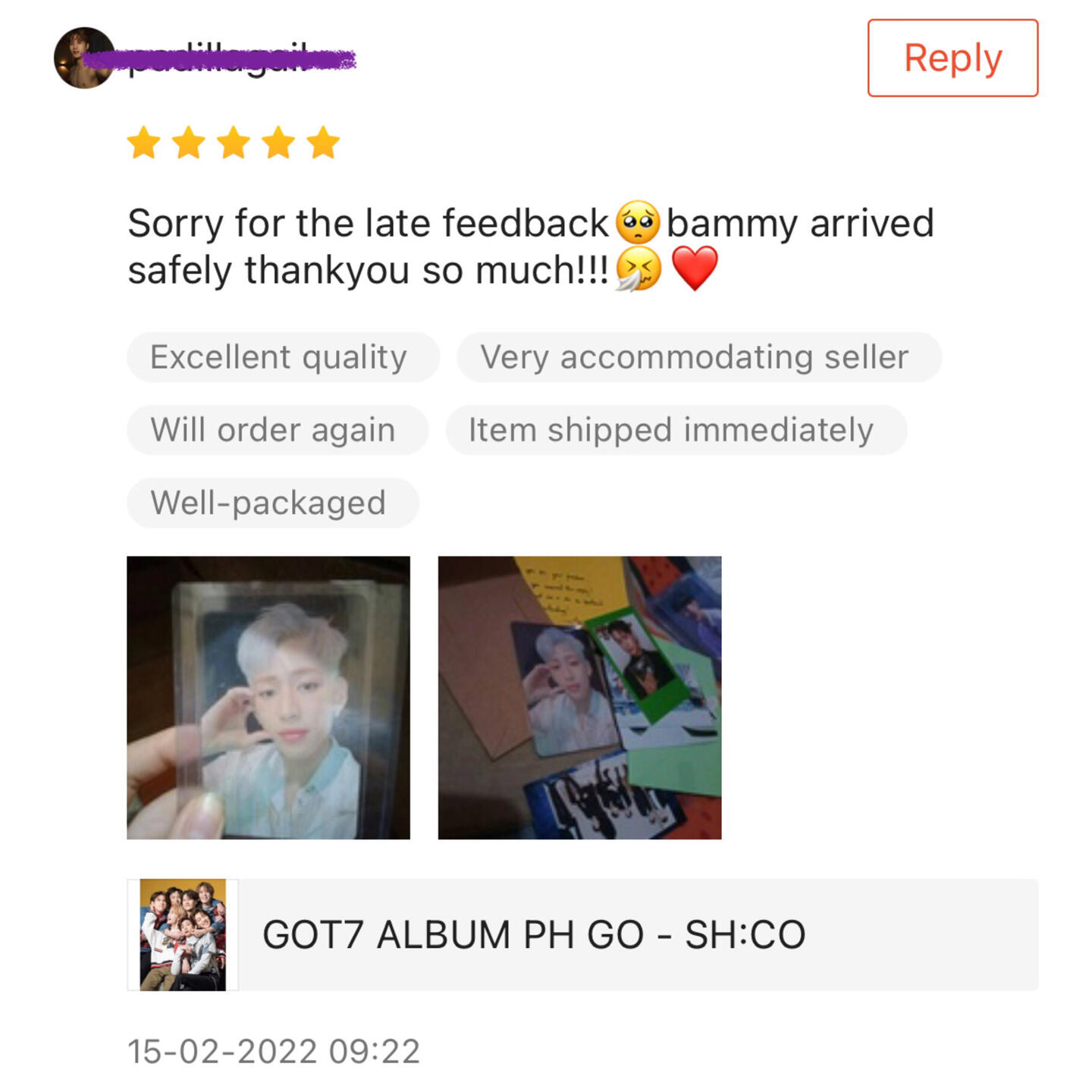Tap the Item shipped immediately tag

676,430
